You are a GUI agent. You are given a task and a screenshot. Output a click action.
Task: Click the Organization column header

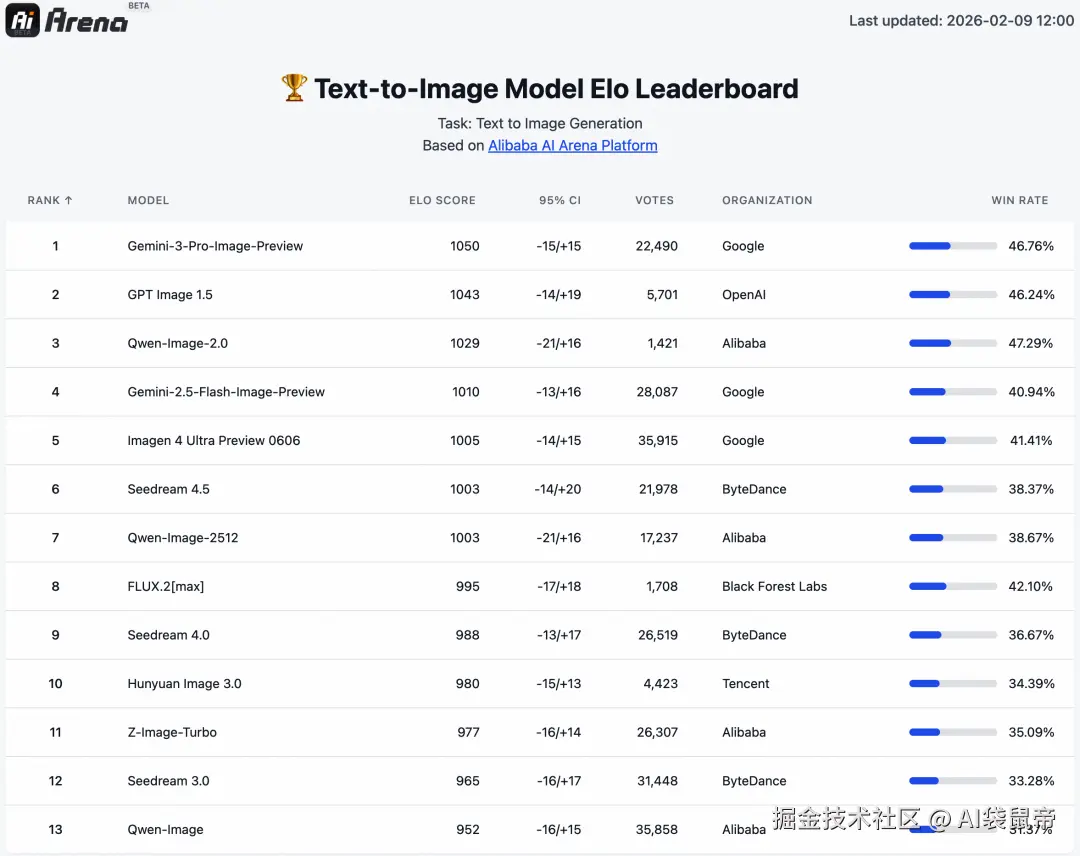click(x=767, y=200)
